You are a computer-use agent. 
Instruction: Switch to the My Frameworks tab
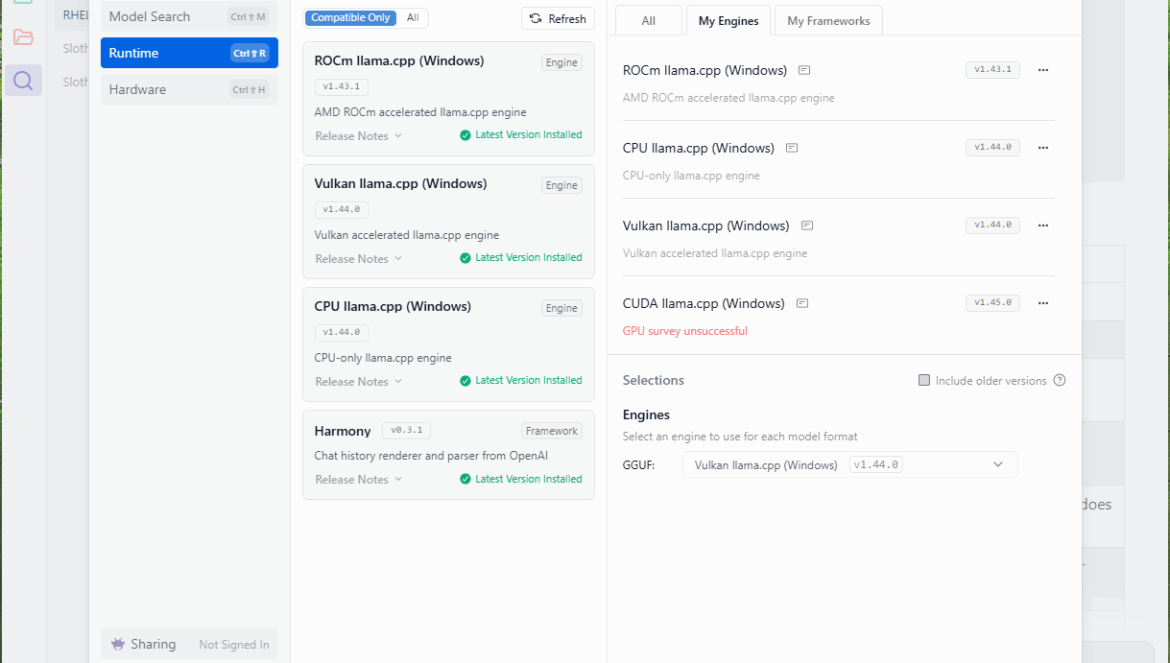pos(828,21)
